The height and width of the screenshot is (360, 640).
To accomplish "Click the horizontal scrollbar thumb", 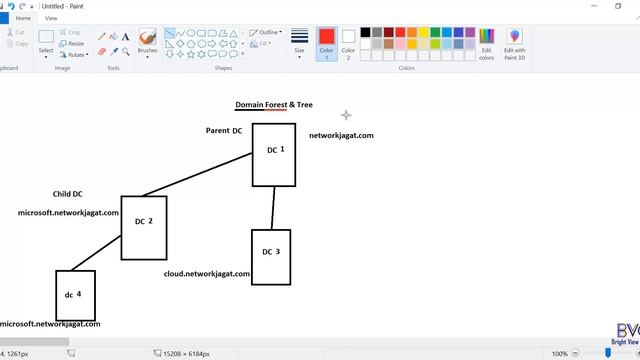I will (x=34, y=341).
